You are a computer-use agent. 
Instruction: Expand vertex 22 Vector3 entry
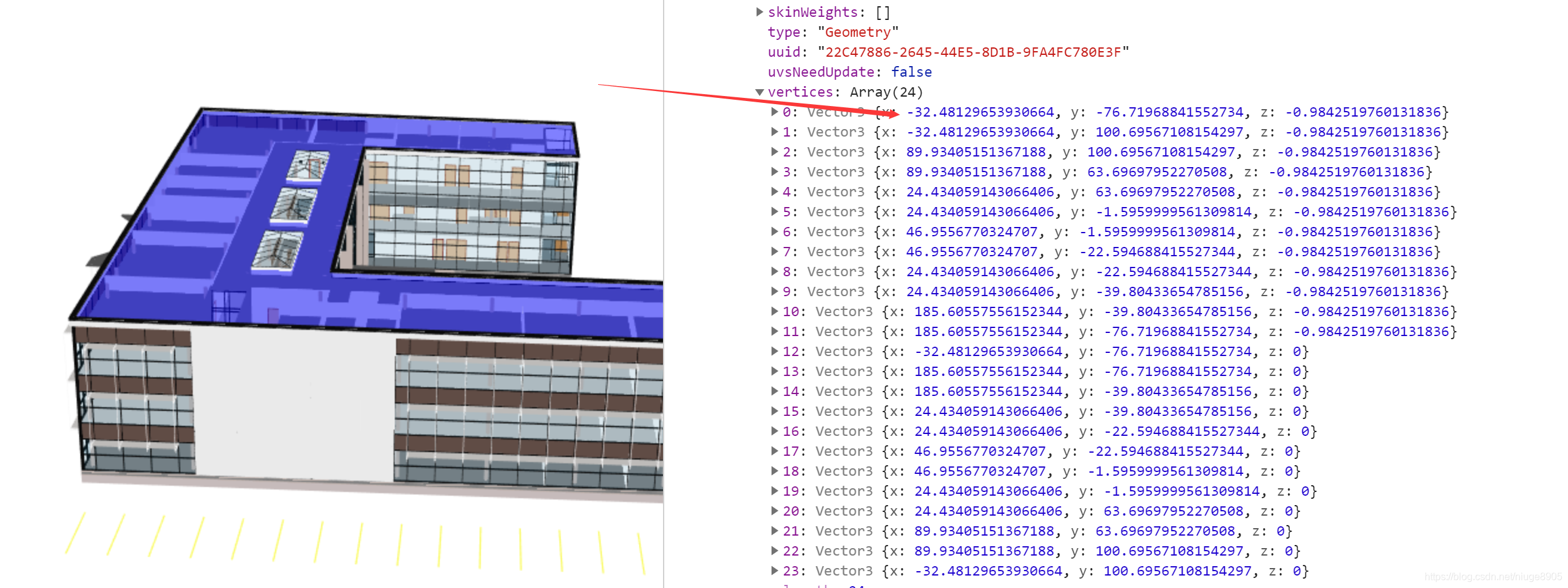[x=775, y=551]
